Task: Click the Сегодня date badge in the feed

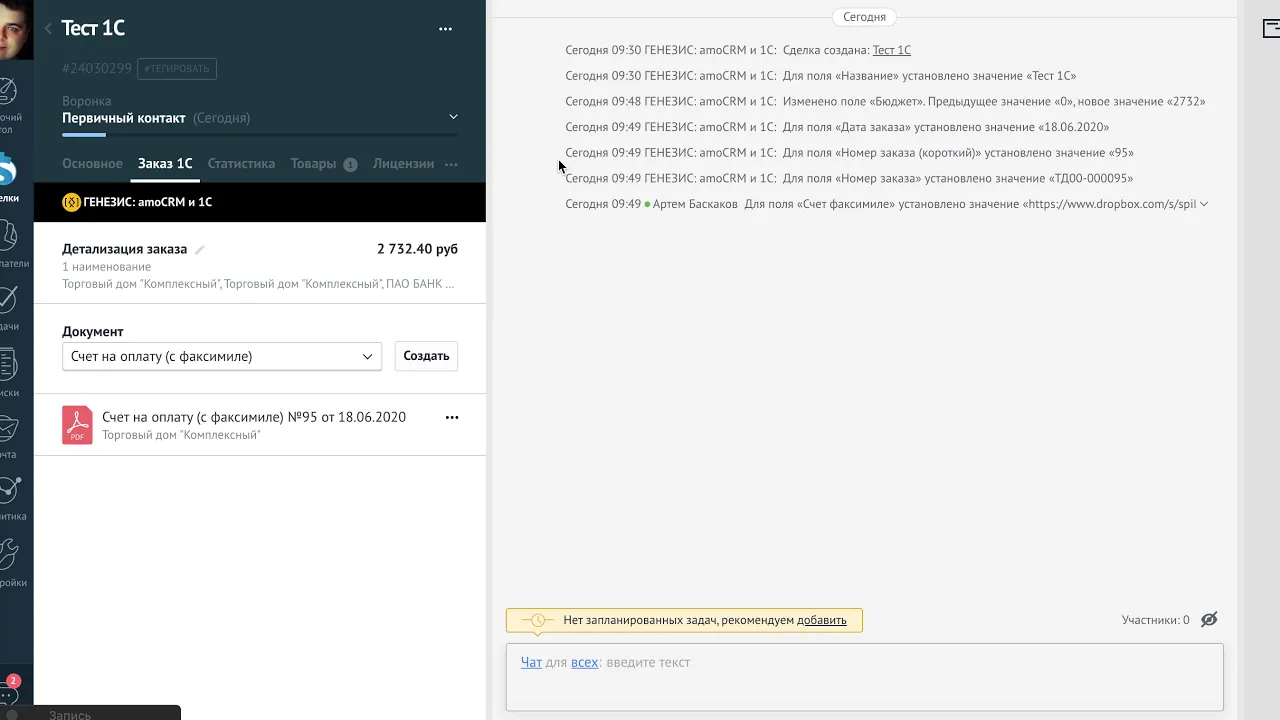Action: click(x=864, y=17)
